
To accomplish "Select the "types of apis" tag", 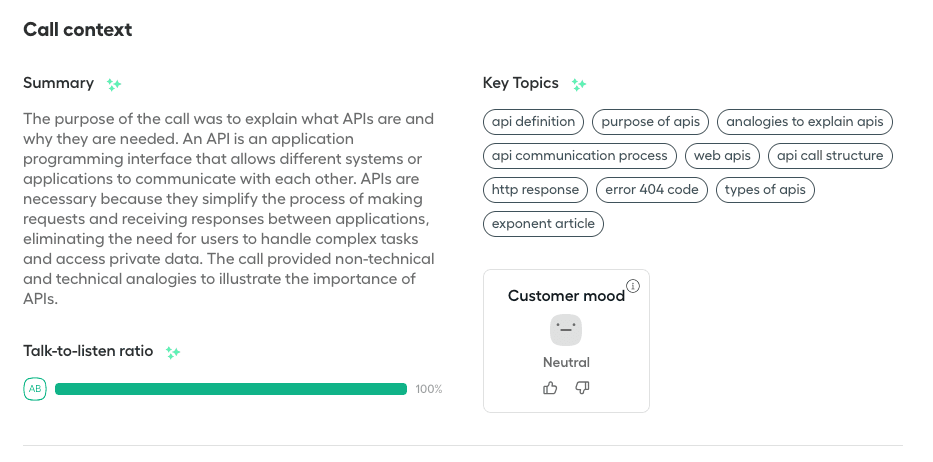I will click(x=765, y=189).
